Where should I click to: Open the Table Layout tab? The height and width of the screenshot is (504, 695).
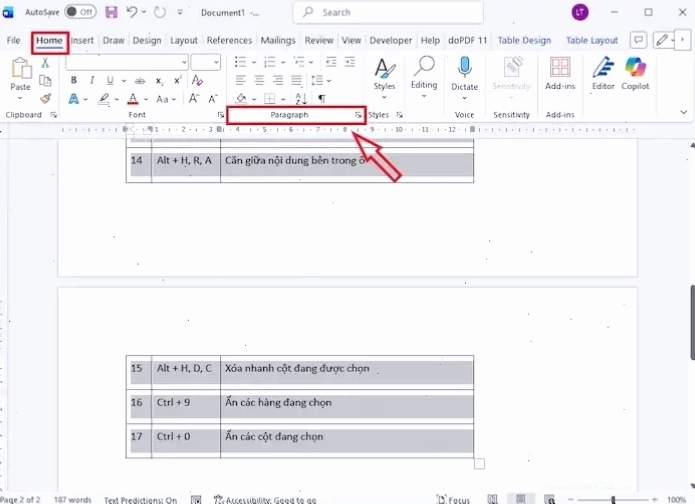coord(592,40)
